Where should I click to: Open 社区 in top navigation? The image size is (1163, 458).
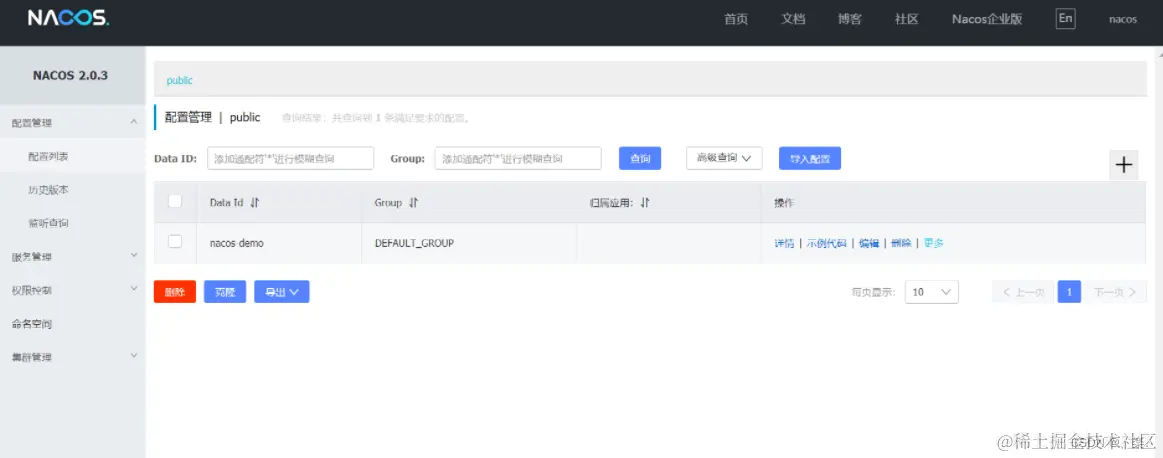(x=906, y=19)
